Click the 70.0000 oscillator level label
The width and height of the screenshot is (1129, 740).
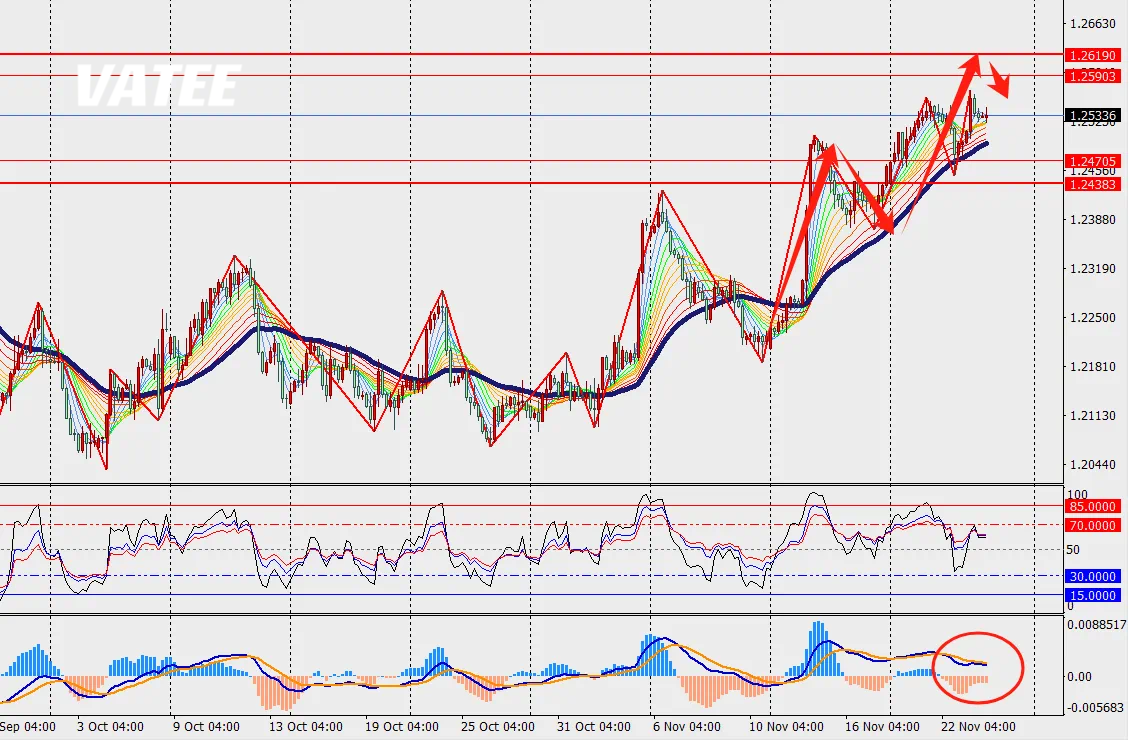pos(1092,525)
